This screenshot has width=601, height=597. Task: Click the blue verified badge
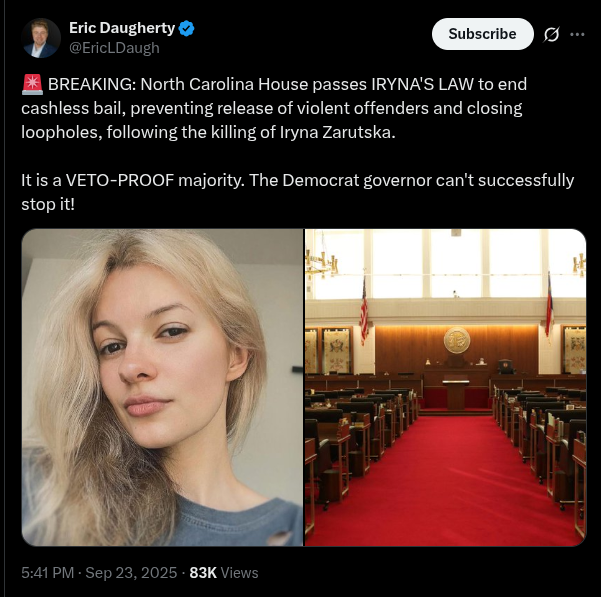(187, 29)
